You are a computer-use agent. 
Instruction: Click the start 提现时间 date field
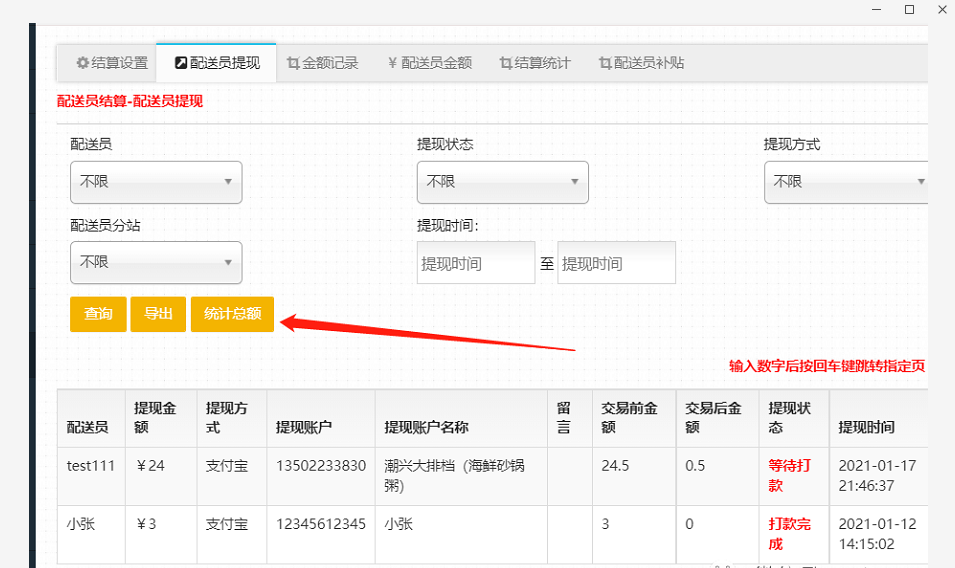pos(475,263)
